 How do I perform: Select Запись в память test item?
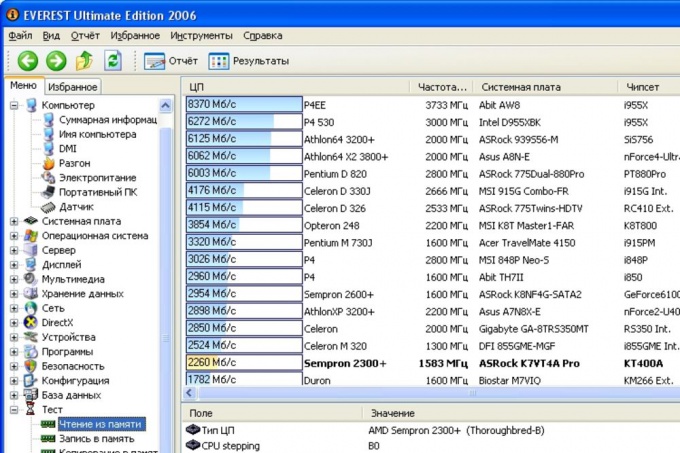coord(97,439)
